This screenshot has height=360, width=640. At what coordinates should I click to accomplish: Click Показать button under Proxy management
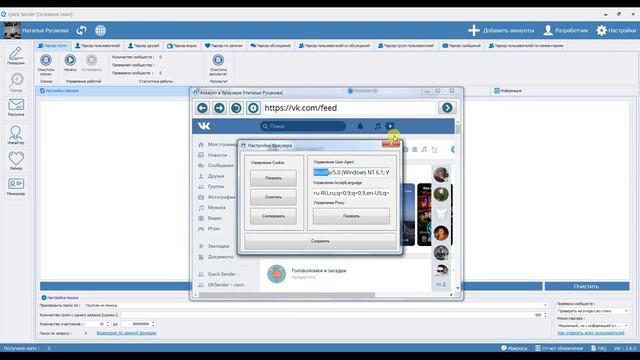(351, 216)
